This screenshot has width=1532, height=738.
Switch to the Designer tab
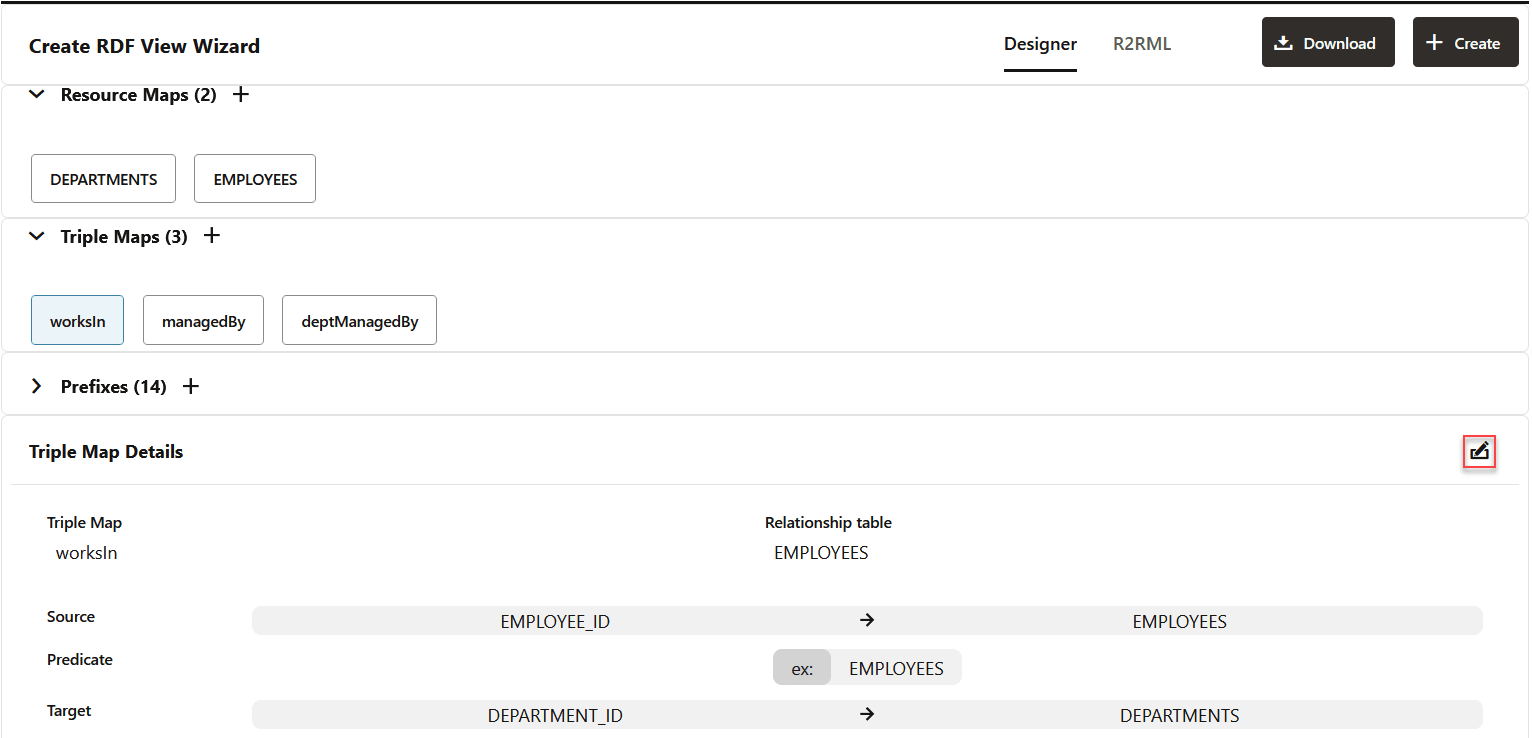tap(1040, 44)
